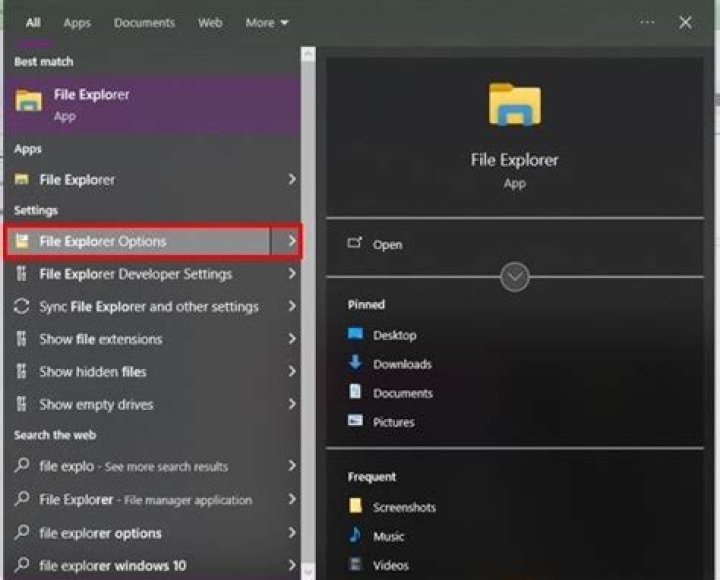Screen dimensions: 720x580
Task: Select the 'Show hidden files' result
Action: [93, 372]
